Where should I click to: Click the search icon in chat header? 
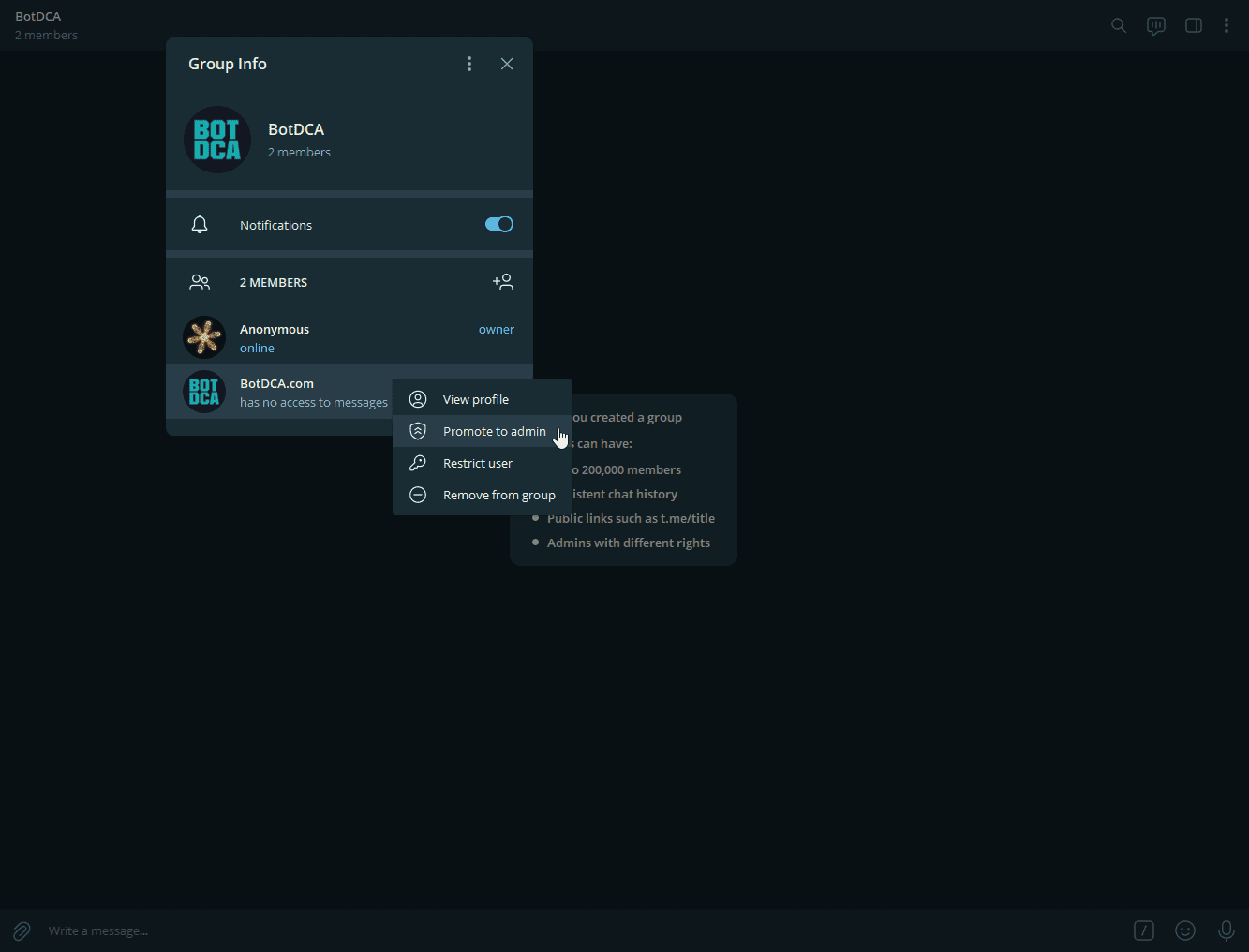pos(1118,25)
